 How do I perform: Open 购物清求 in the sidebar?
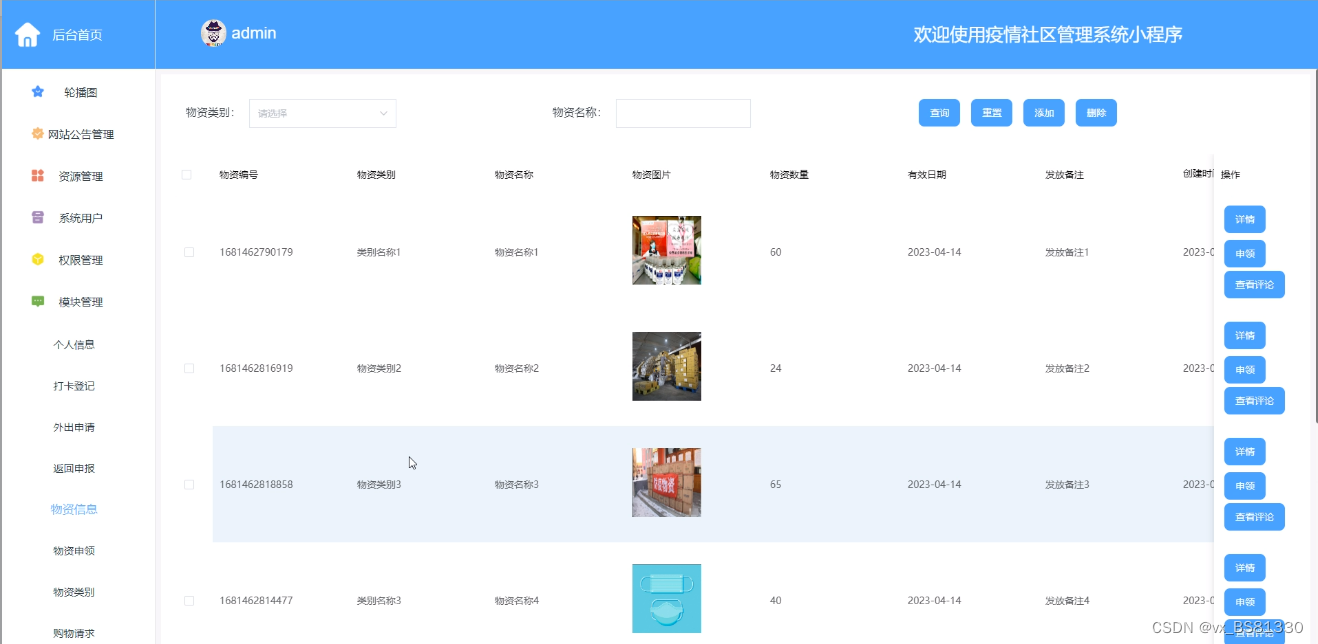tap(74, 633)
